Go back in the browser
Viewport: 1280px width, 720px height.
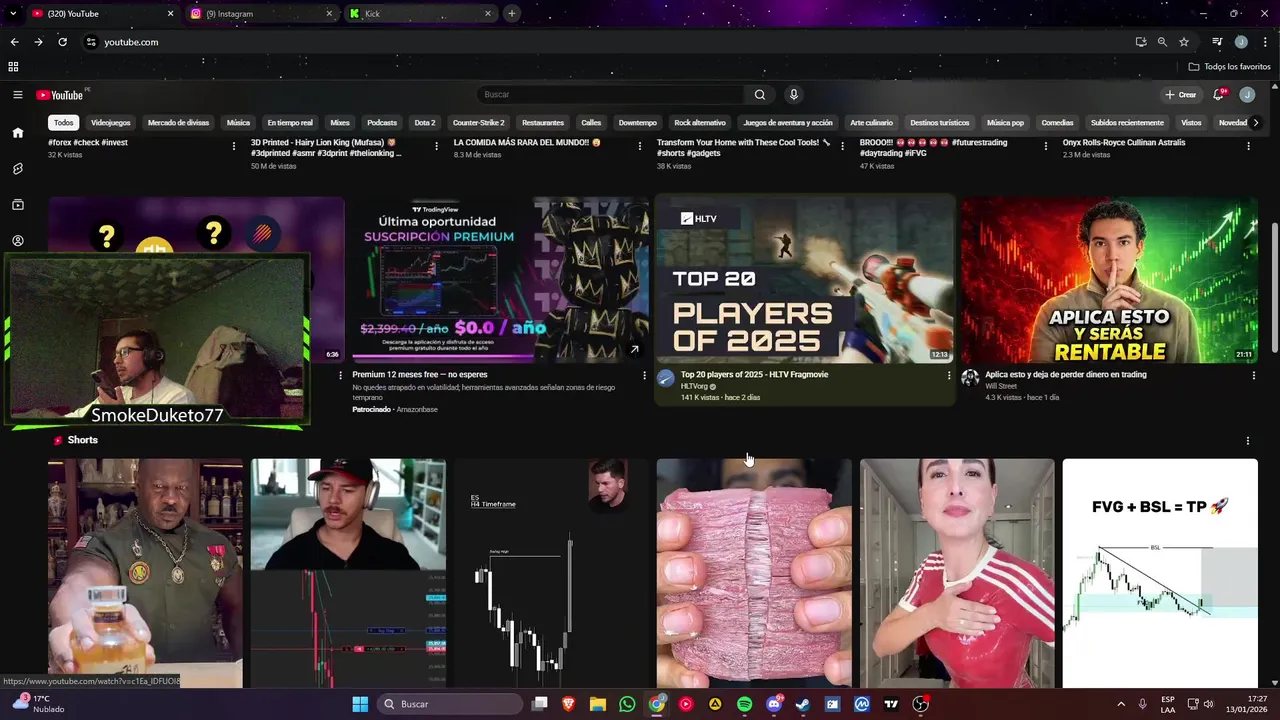pos(14,42)
